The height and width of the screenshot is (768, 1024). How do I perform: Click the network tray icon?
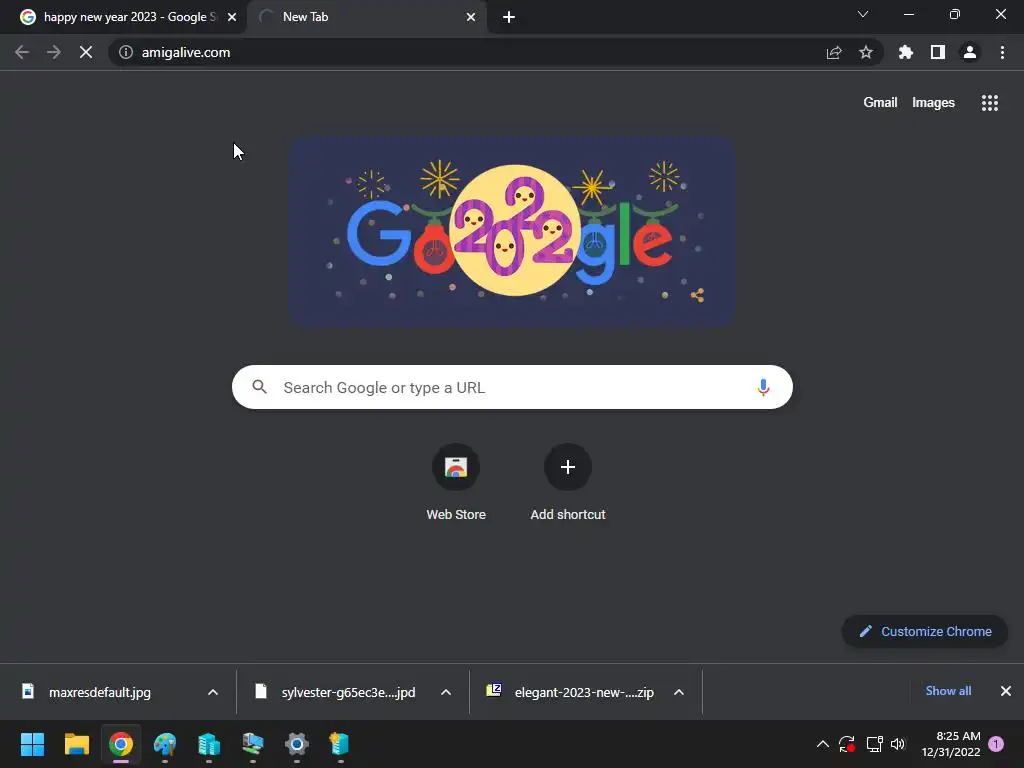click(874, 744)
